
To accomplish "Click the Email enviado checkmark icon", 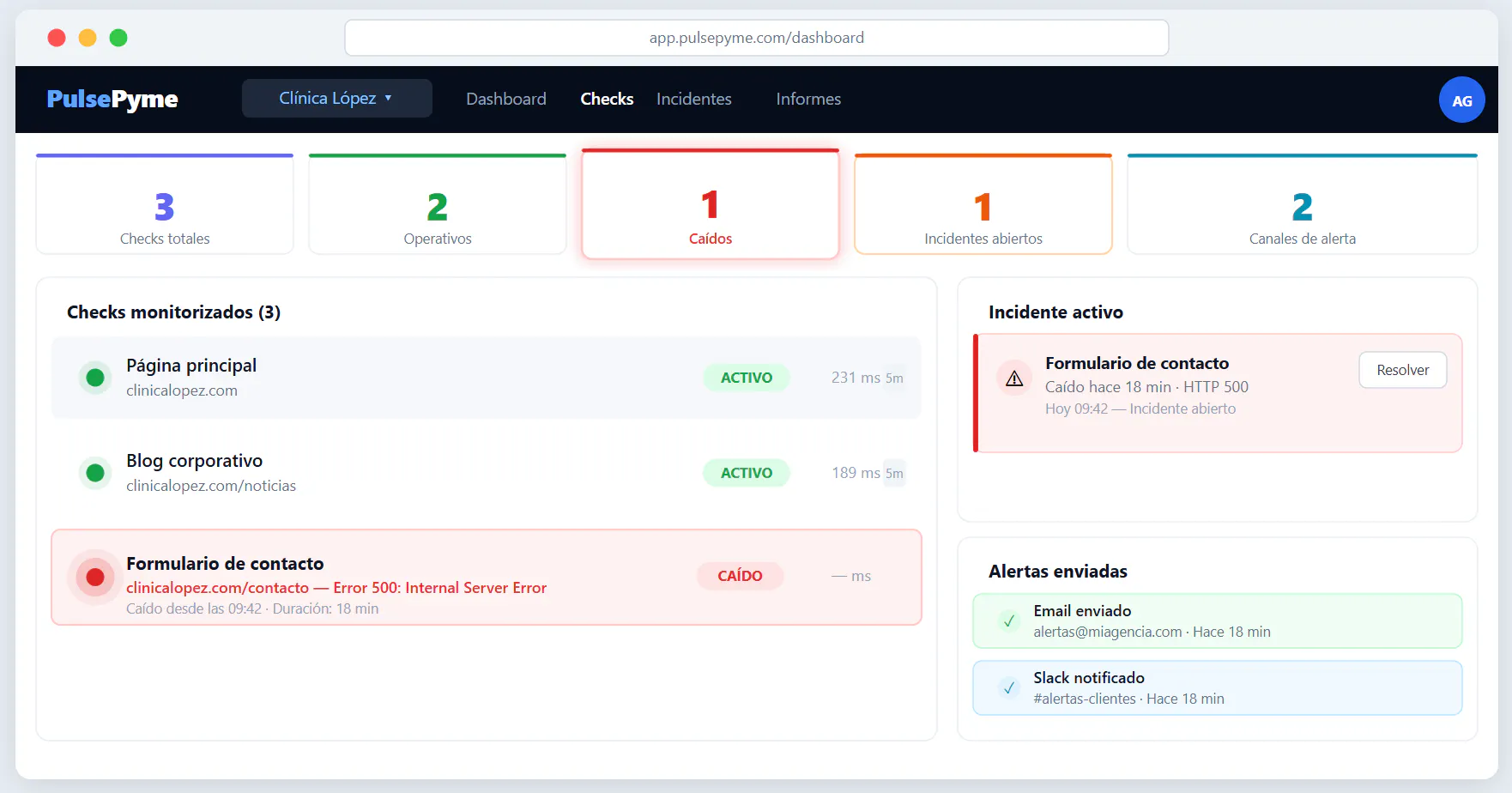I will pyautogui.click(x=1009, y=620).
